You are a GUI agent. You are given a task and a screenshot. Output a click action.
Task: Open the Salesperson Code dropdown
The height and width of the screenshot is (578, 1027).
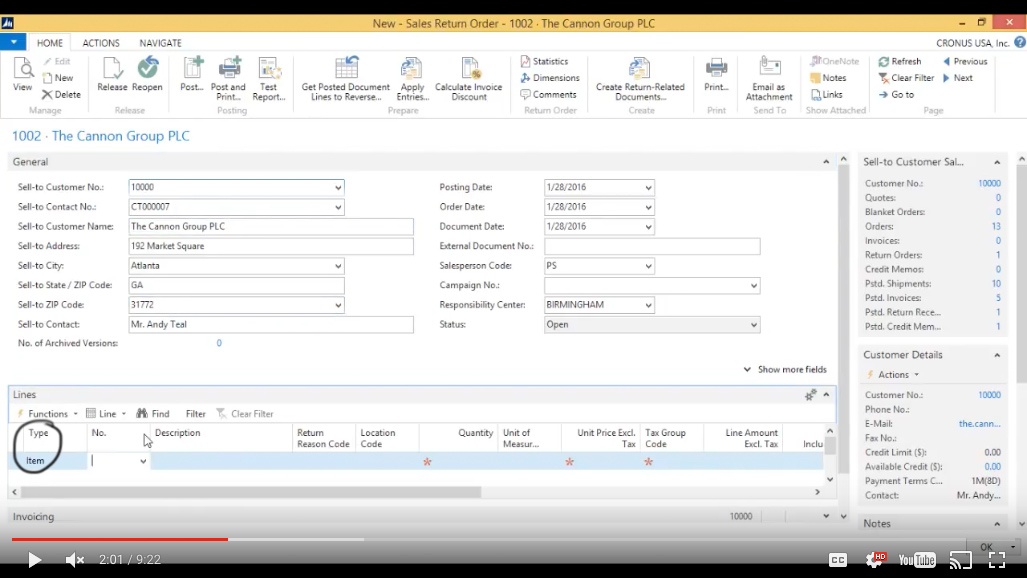click(648, 266)
